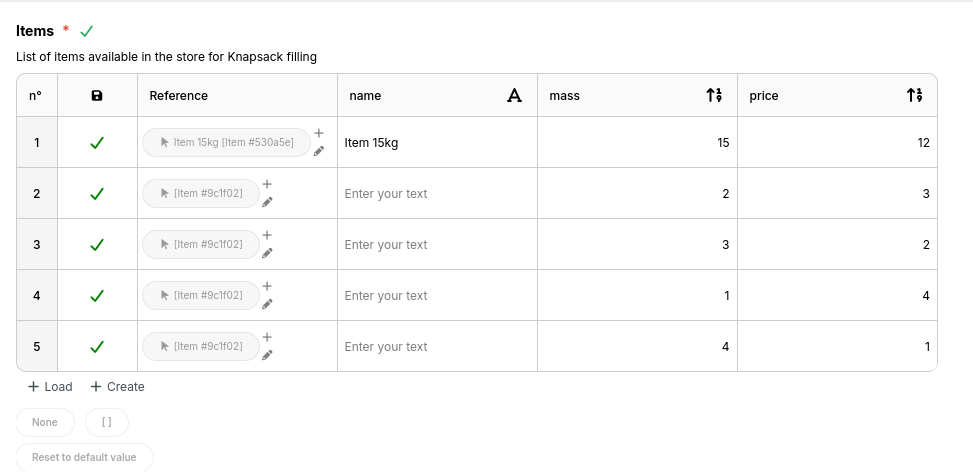The image size is (973, 476).
Task: Click the pencil edit icon in row 5
Action: pyautogui.click(x=267, y=355)
